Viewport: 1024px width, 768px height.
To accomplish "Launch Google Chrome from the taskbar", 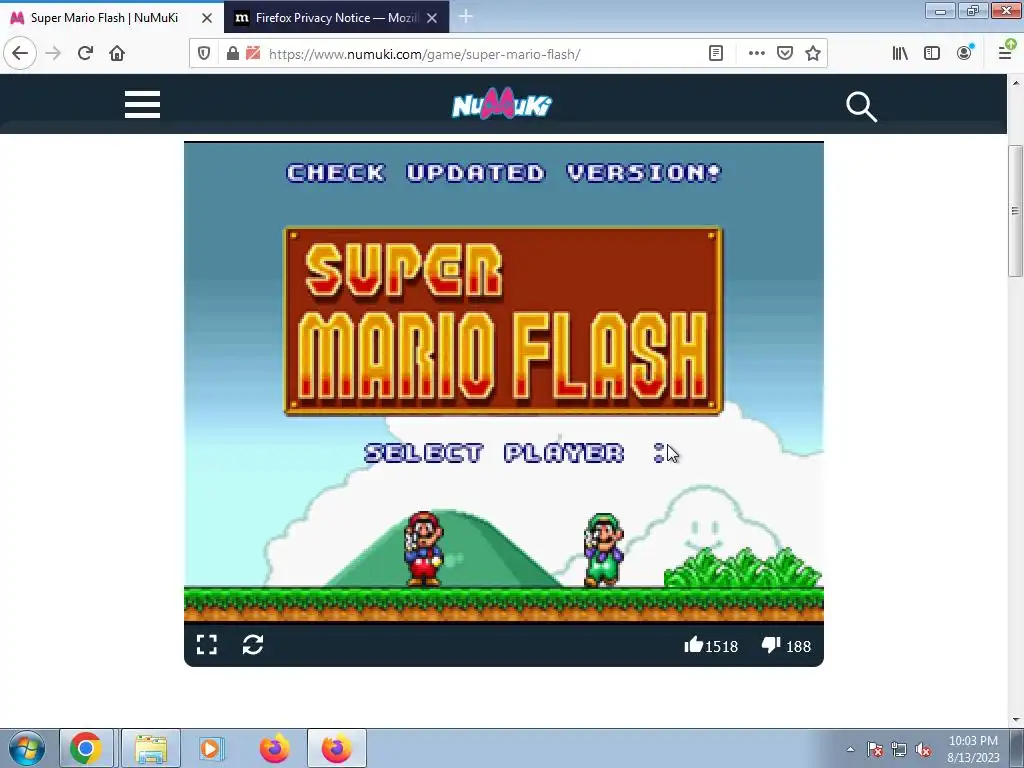I will (86, 748).
